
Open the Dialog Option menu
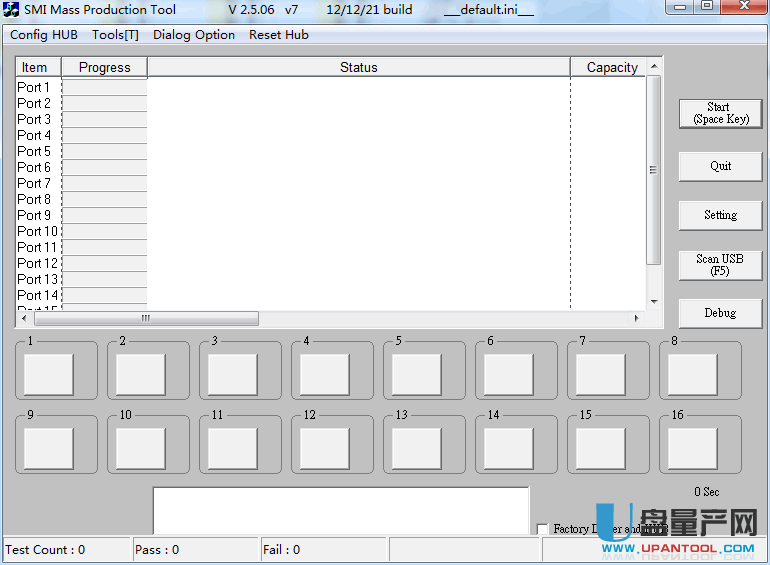(194, 35)
